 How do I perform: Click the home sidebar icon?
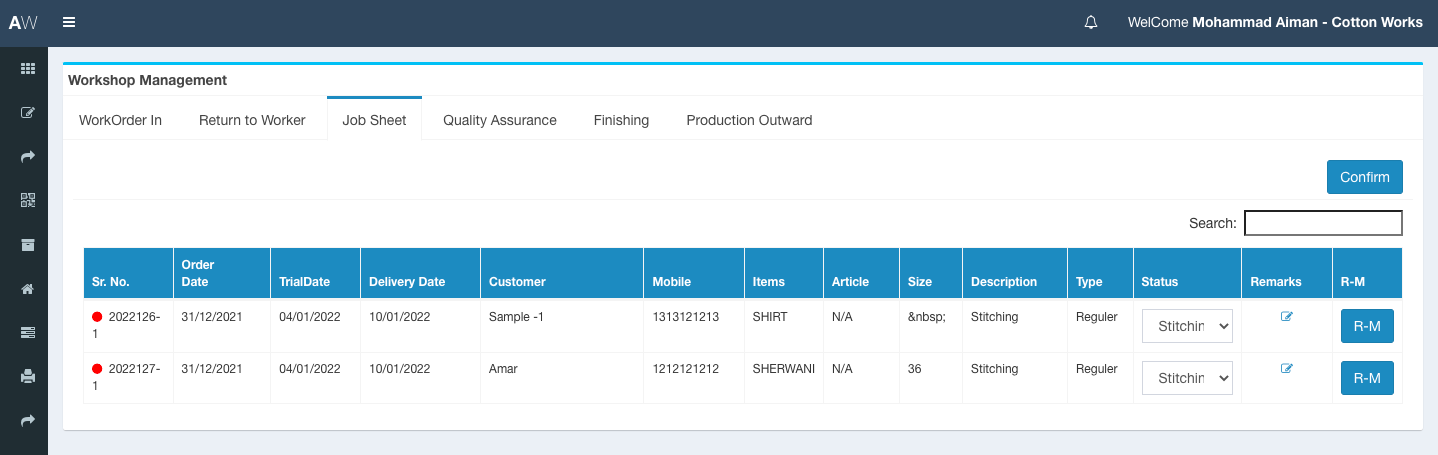click(x=28, y=289)
